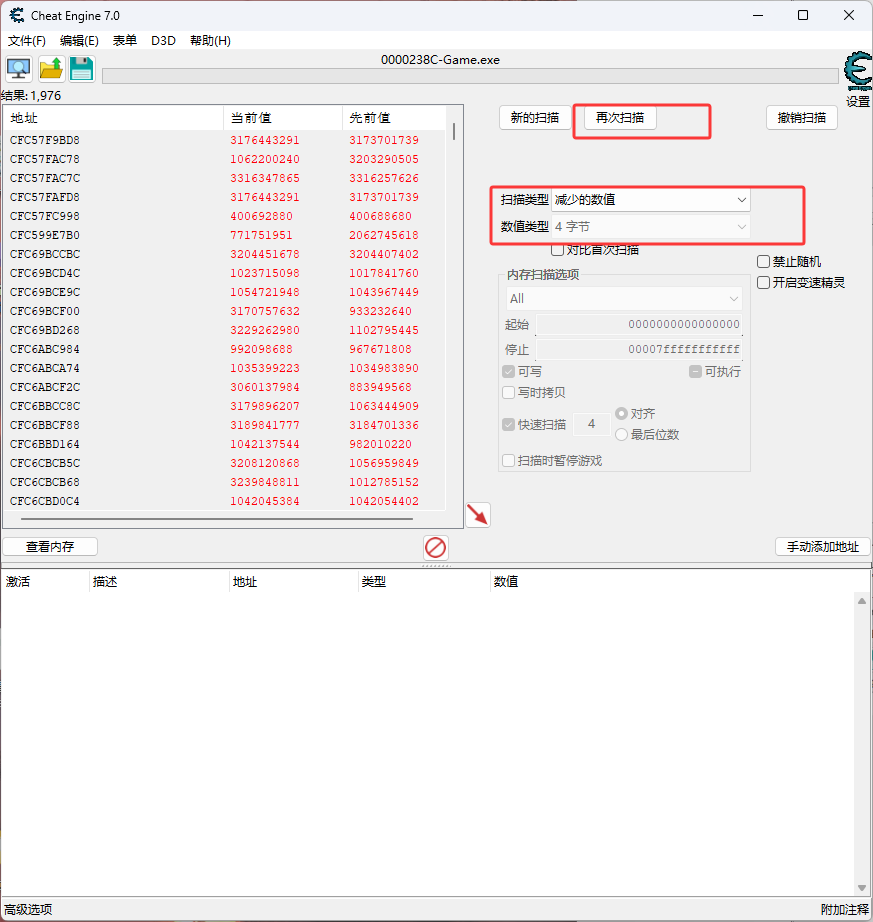Viewport: 873px width, 922px height.
Task: Click results list horizontal scrollbar
Action: pos(217,519)
